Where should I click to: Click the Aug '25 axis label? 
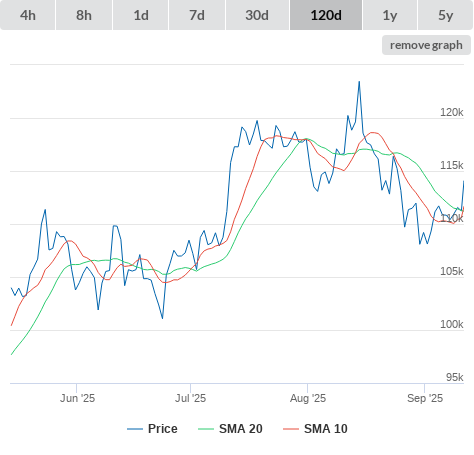pyautogui.click(x=308, y=398)
